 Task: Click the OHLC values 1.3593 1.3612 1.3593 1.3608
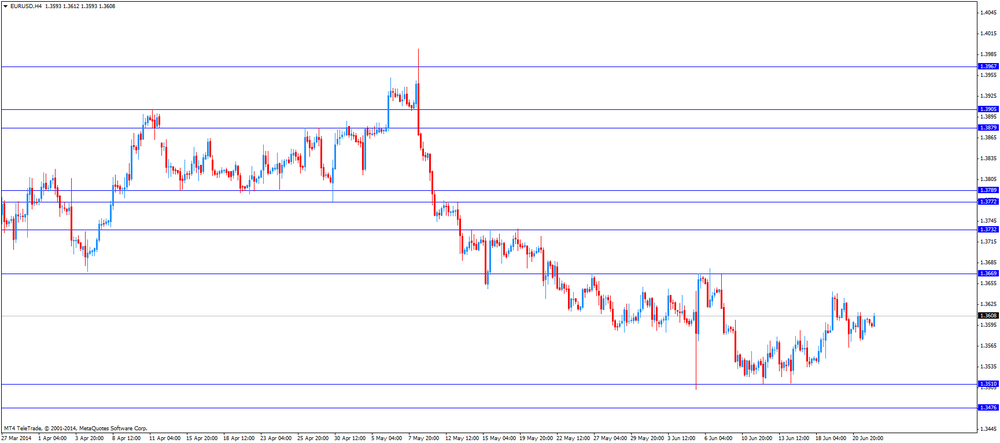80,6
